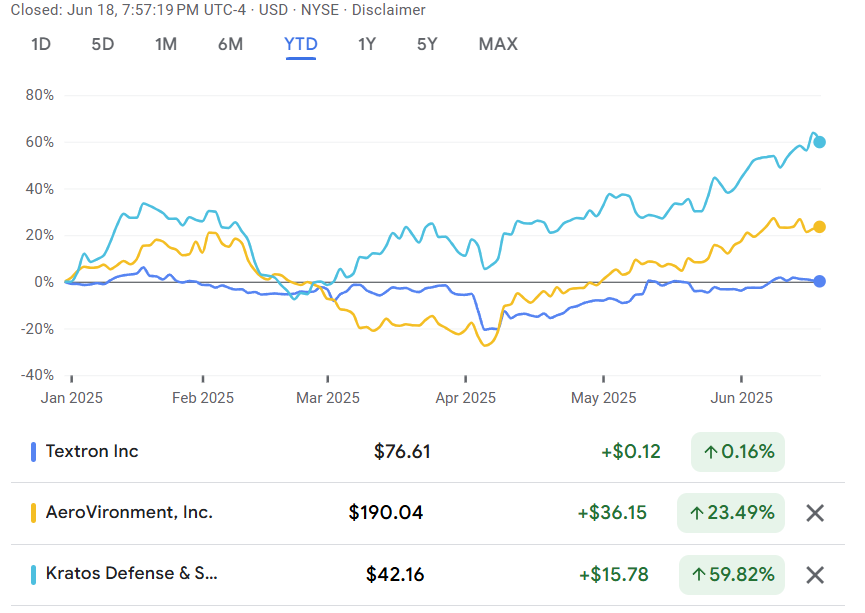Image resolution: width=865 pixels, height=613 pixels.
Task: Click the Jun 2025 axis label
Action: pos(741,398)
